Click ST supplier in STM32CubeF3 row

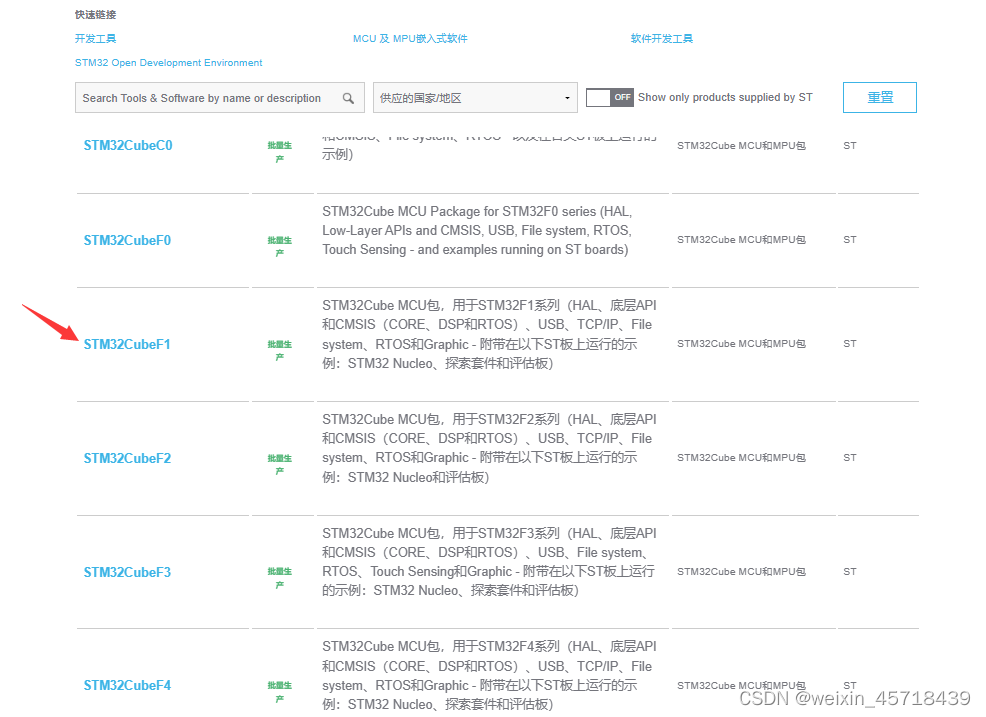pos(850,571)
